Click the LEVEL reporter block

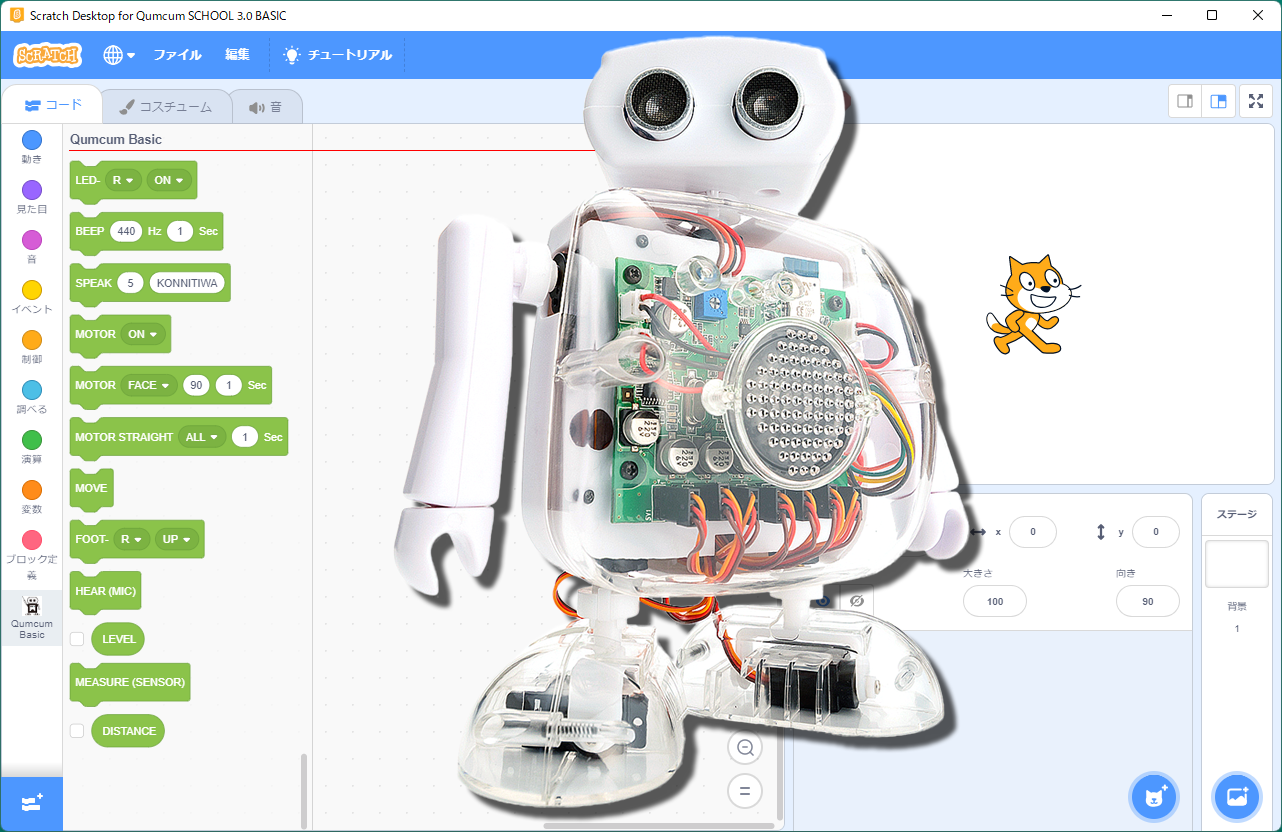[x=119, y=639]
